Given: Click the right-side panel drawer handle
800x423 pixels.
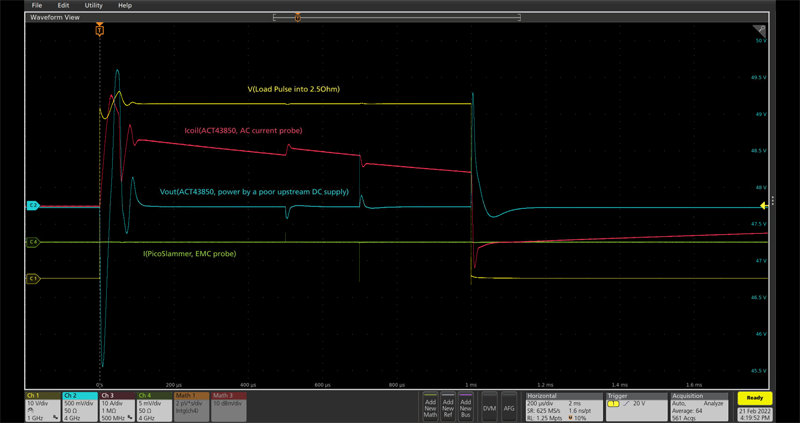Looking at the screenshot, I should [x=773, y=200].
